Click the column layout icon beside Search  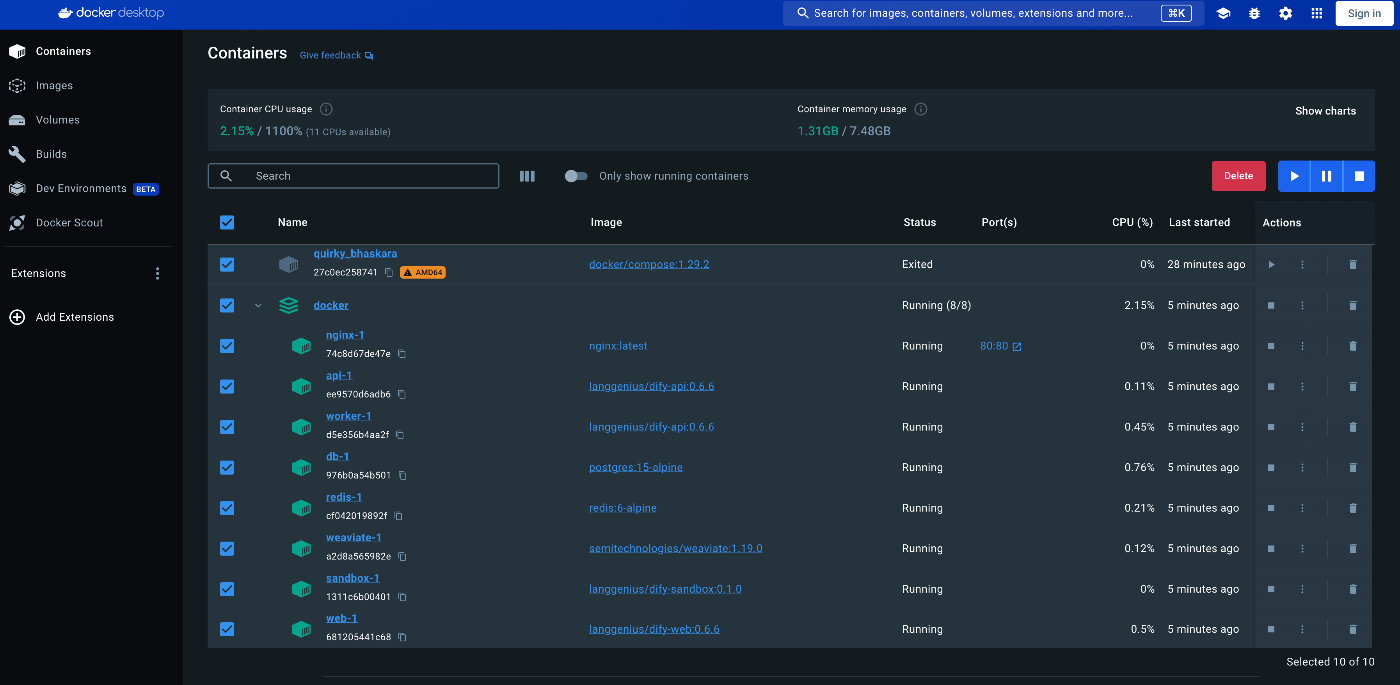[x=528, y=176]
